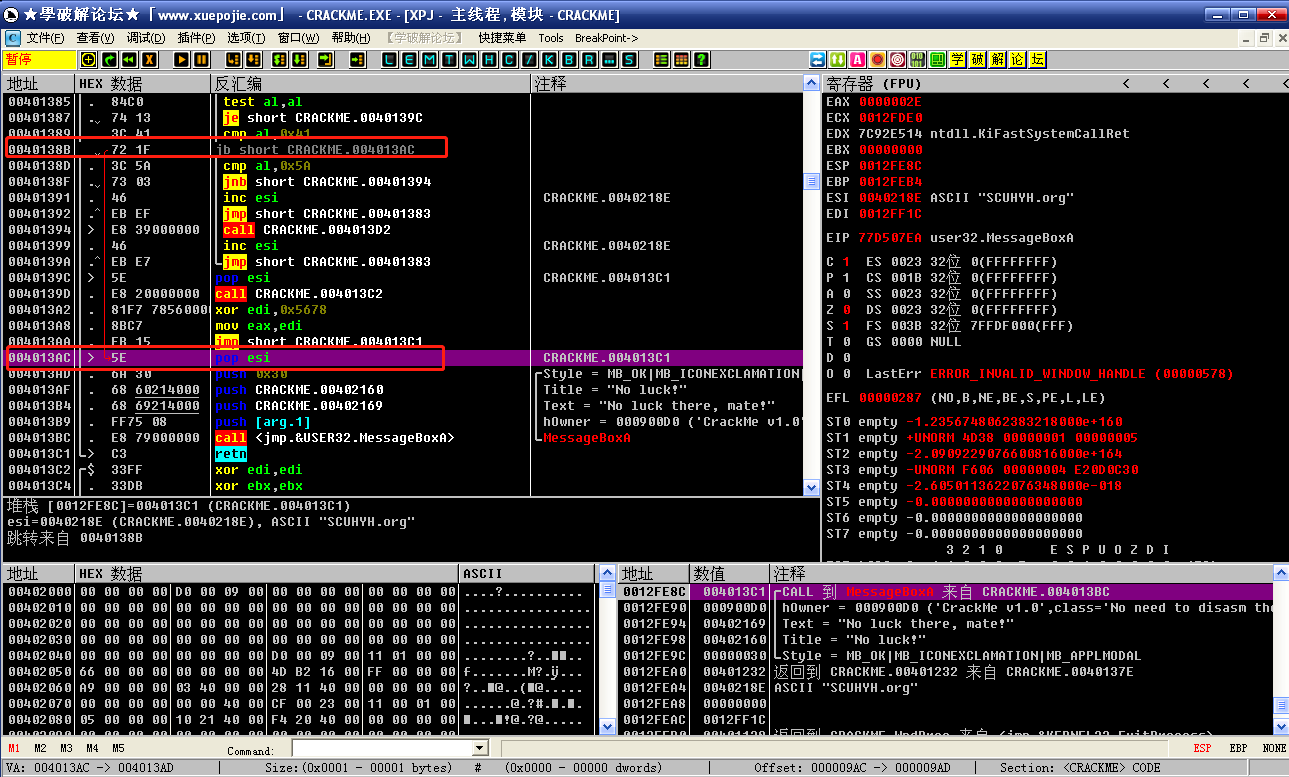
Task: Run the program with the play icon
Action: [x=181, y=60]
